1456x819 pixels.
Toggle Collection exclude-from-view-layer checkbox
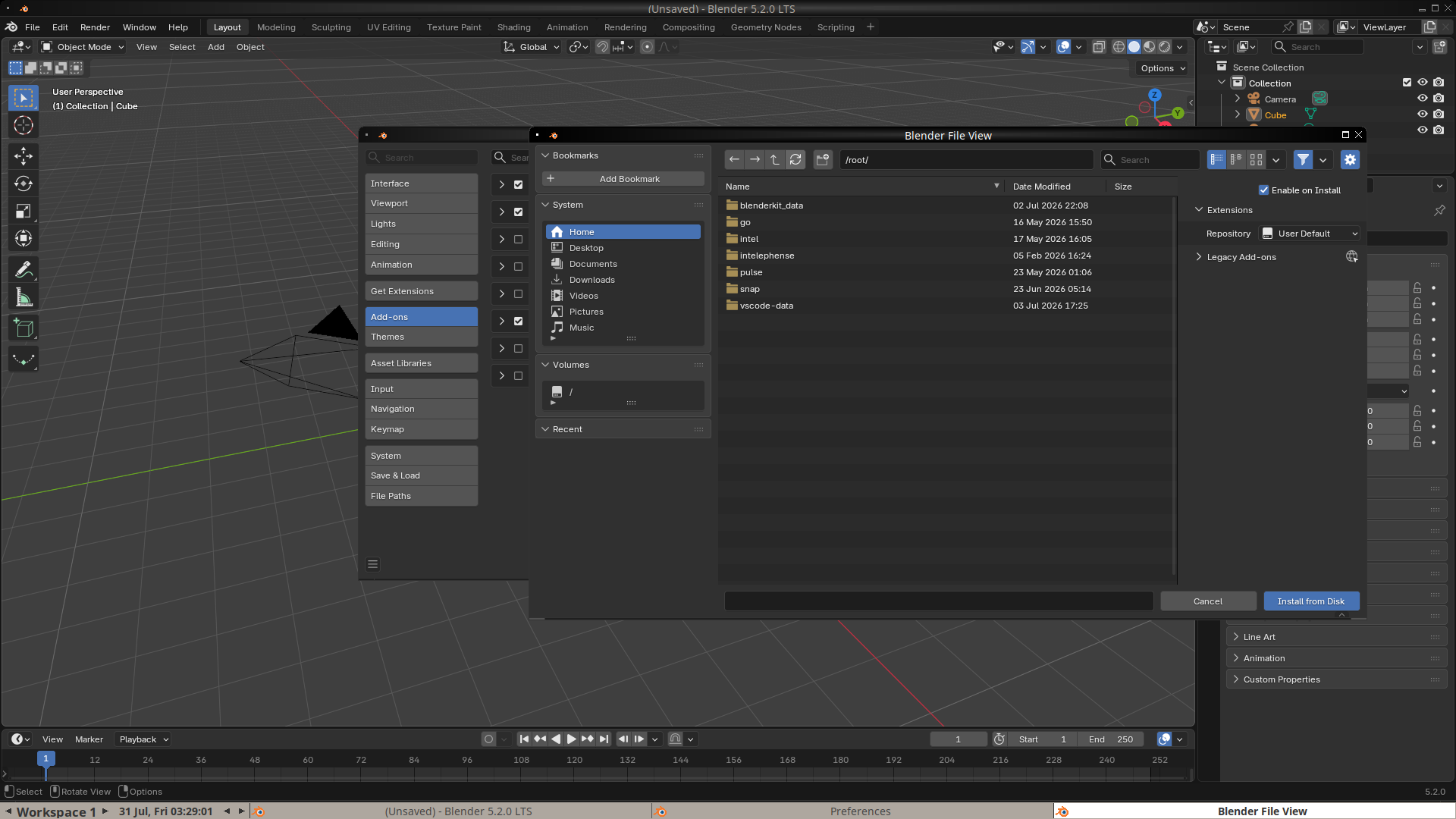pyautogui.click(x=1407, y=83)
